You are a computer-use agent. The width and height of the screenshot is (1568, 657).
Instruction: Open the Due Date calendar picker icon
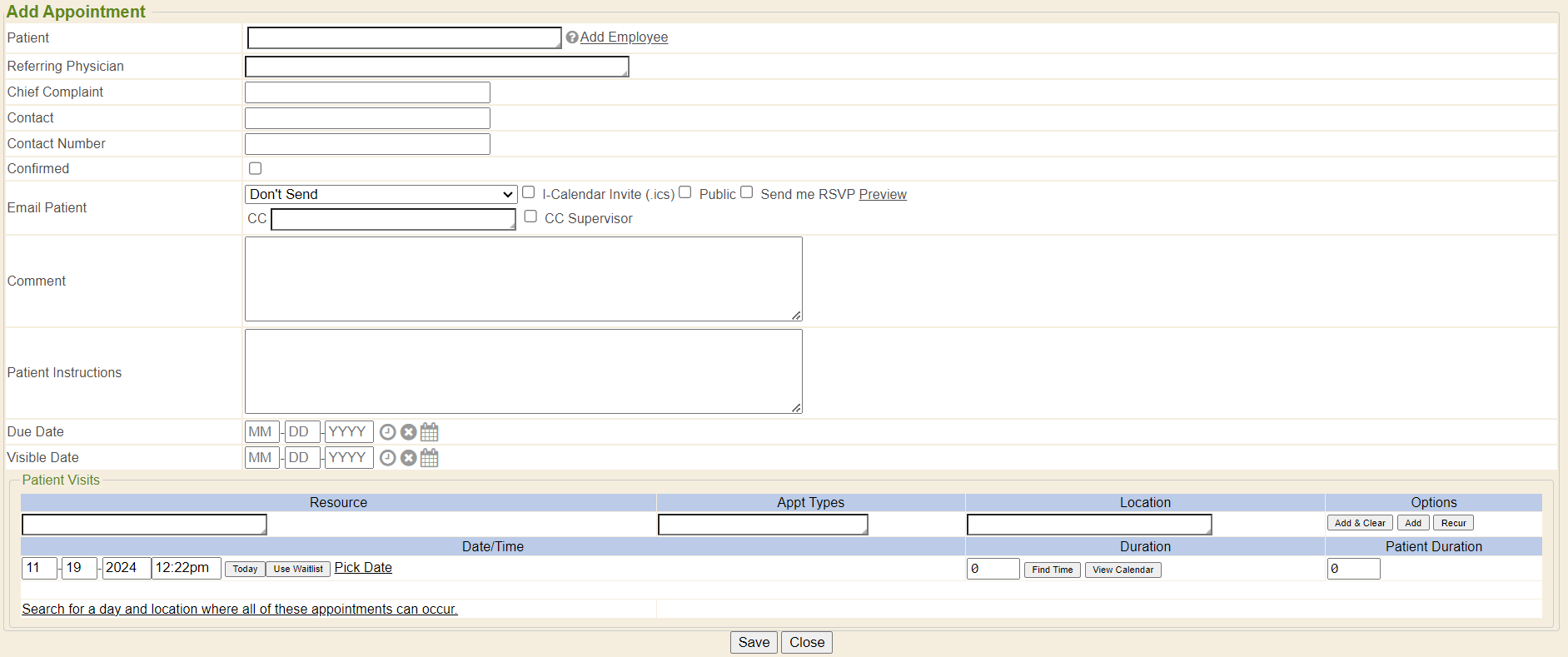(x=430, y=432)
